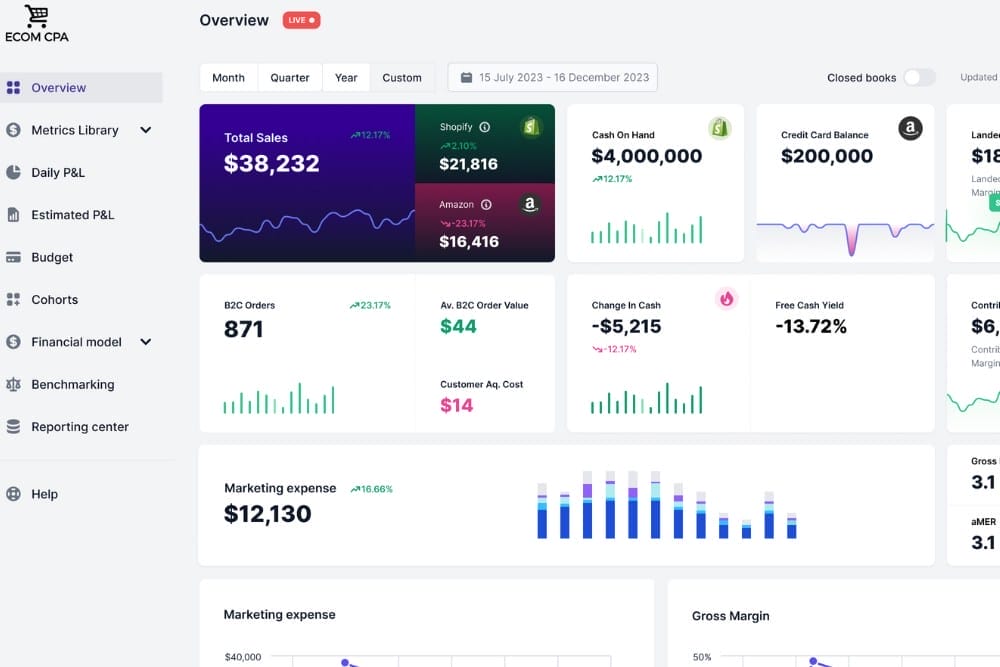
Task: Click the Marketing expense bar chart
Action: point(666,506)
